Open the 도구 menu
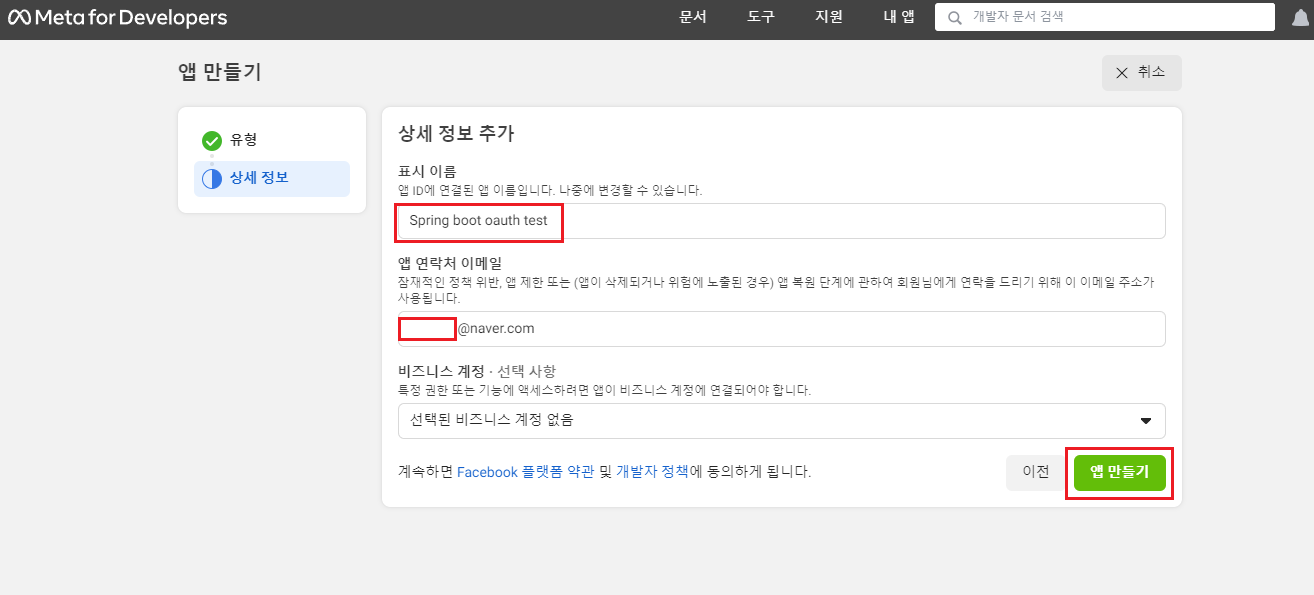The height and width of the screenshot is (595, 1314). (x=761, y=17)
